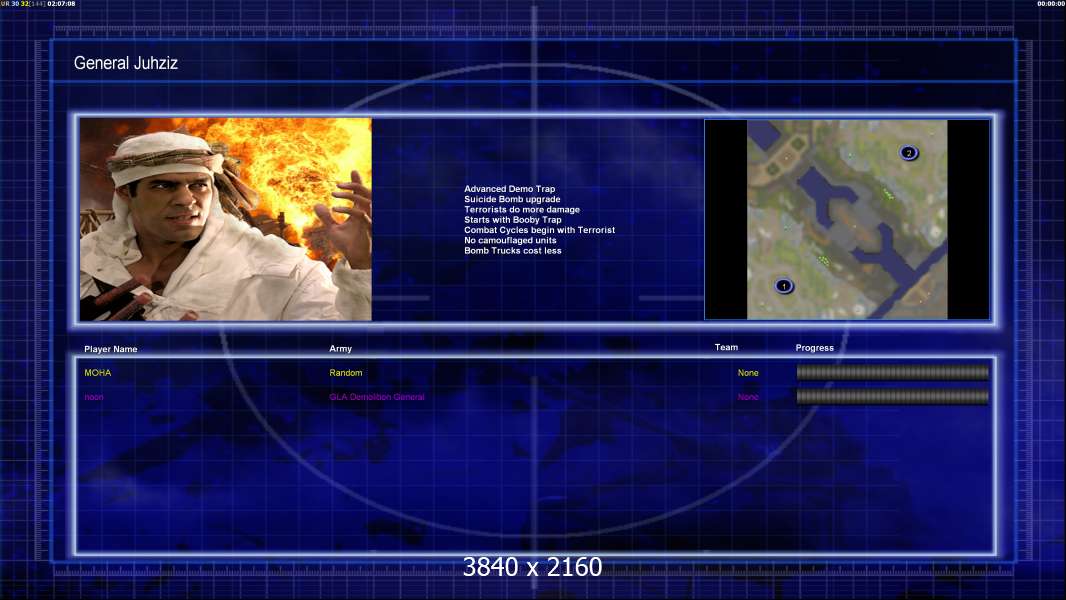Click the map preview thumbnail
Viewport: 1066px width, 600px height.
click(x=847, y=219)
